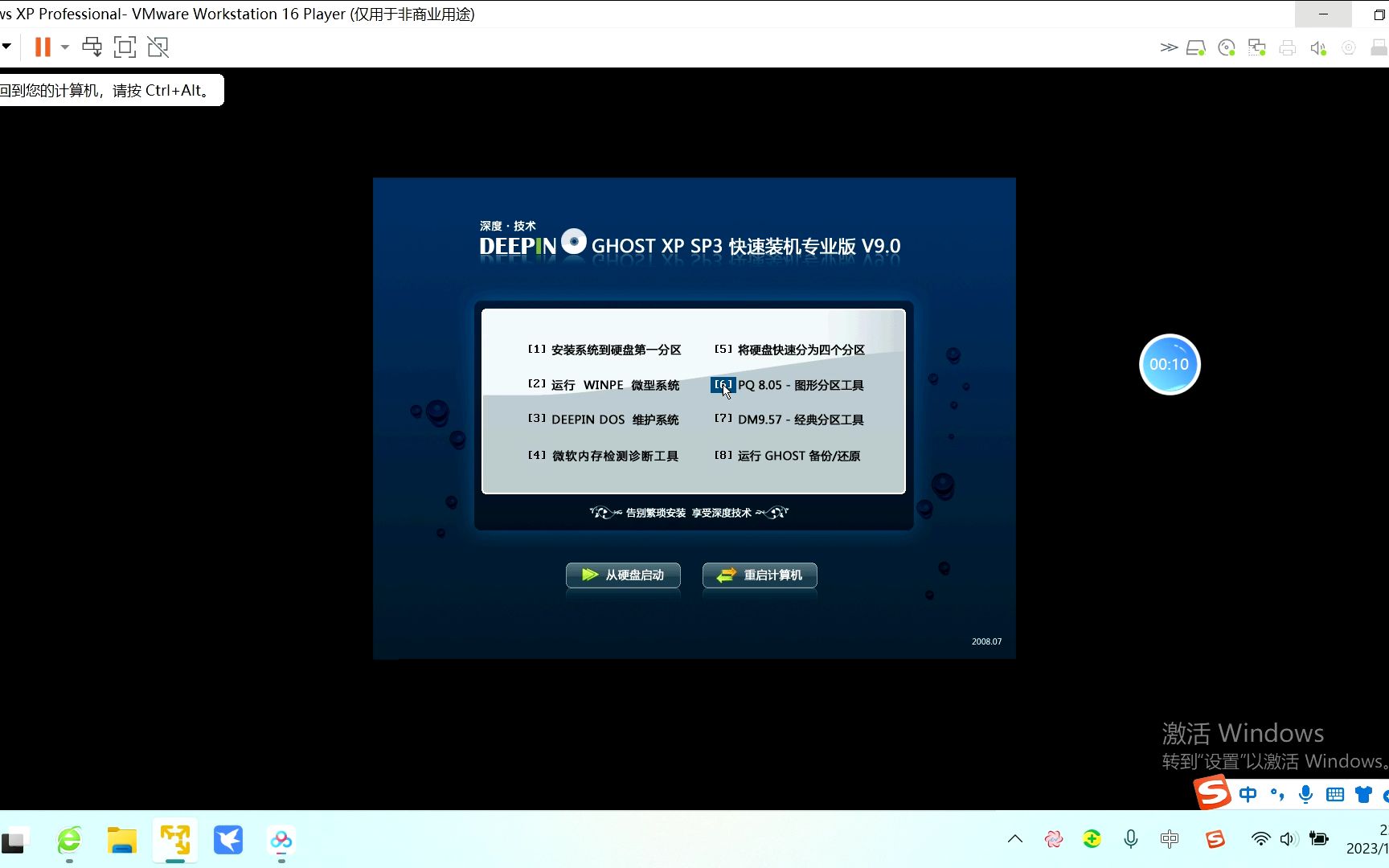Image resolution: width=1389 pixels, height=868 pixels.
Task: Click the Send Ctrl+Alt+Del toolbar icon
Action: pos(92,47)
